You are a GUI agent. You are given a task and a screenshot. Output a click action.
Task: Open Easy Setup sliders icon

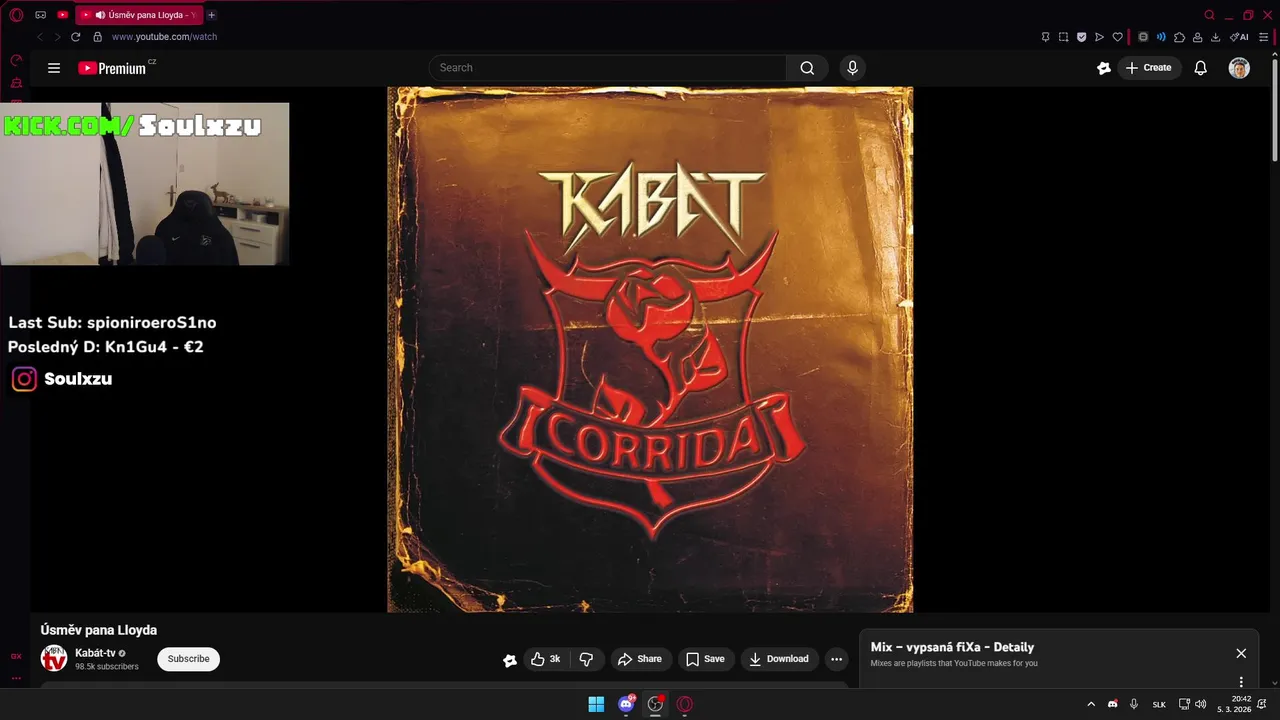(1264, 37)
